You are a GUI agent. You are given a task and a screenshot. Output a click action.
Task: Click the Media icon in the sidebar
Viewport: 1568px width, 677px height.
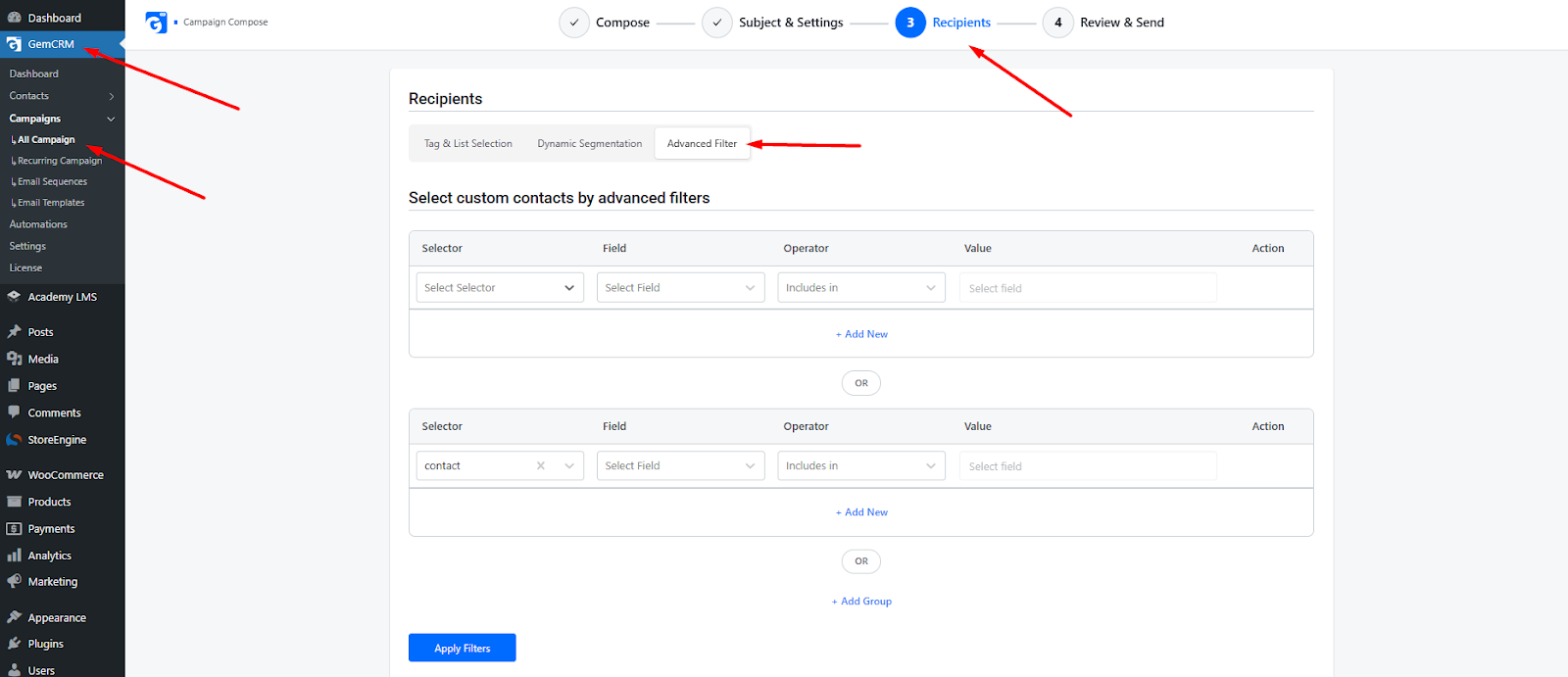pos(14,359)
